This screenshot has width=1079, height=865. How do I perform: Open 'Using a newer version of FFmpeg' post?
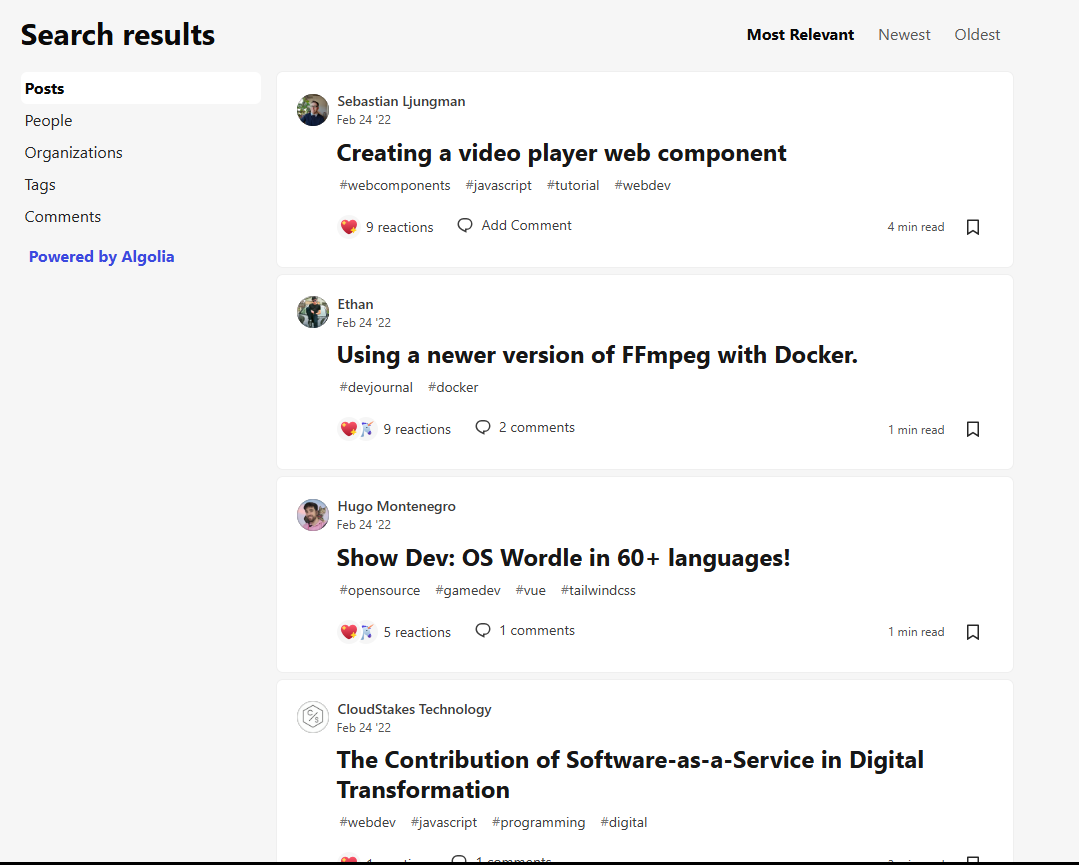[597, 355]
